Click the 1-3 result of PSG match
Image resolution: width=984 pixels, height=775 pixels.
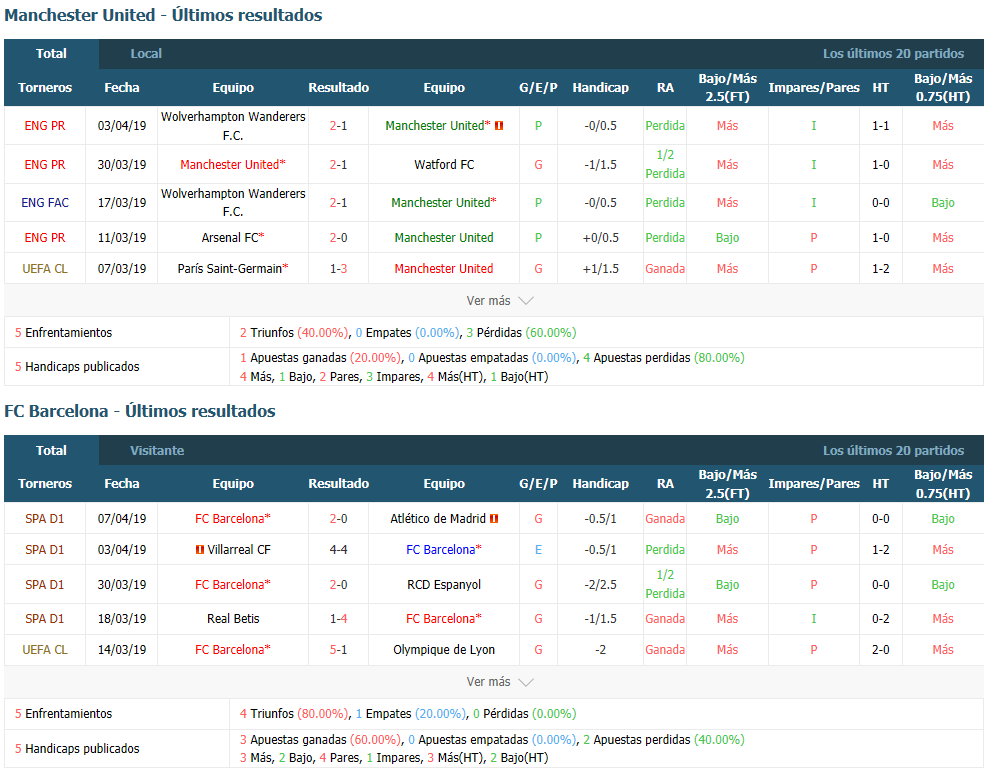click(338, 269)
